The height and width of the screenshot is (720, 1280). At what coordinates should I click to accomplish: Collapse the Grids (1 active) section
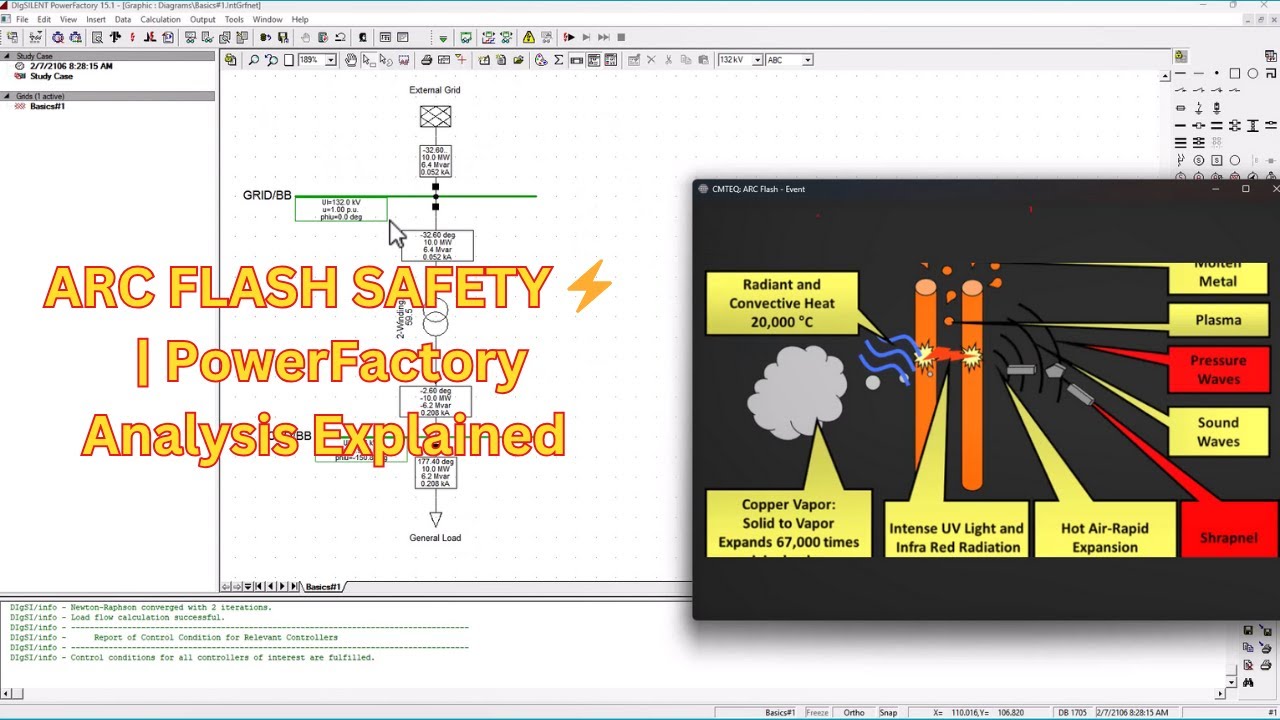(8, 96)
